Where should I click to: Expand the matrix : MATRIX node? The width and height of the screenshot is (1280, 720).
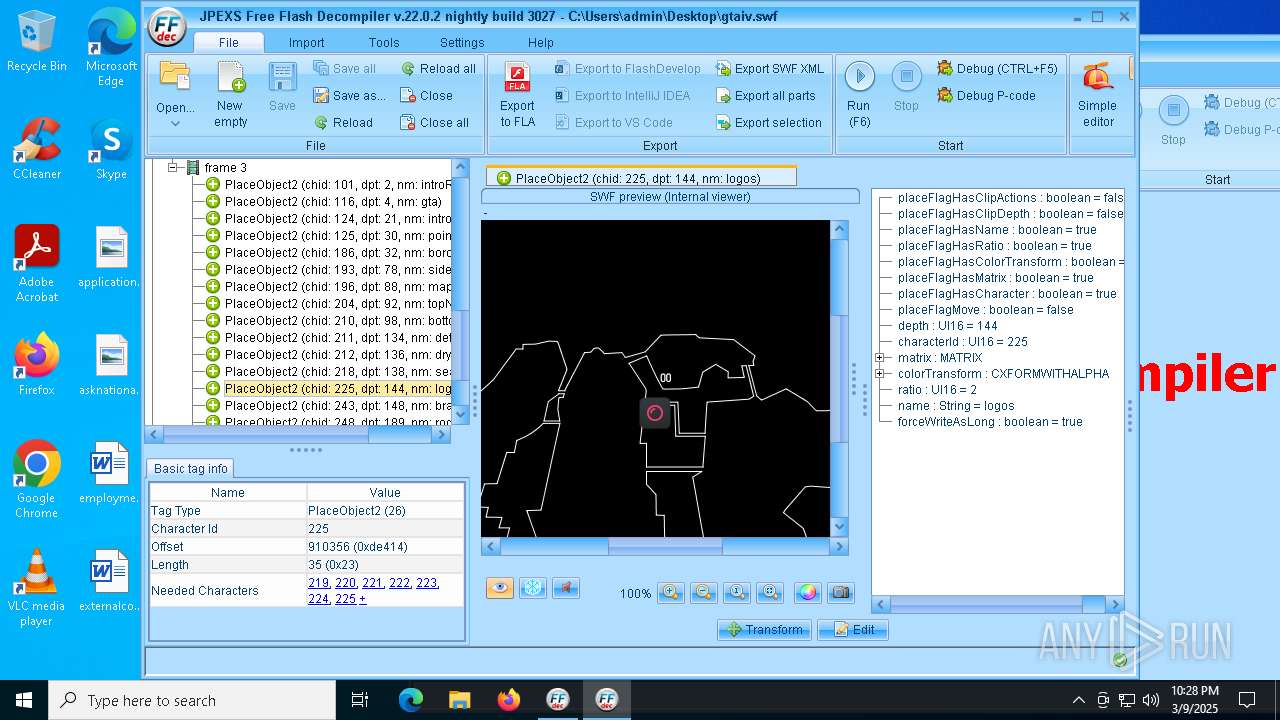pos(880,358)
